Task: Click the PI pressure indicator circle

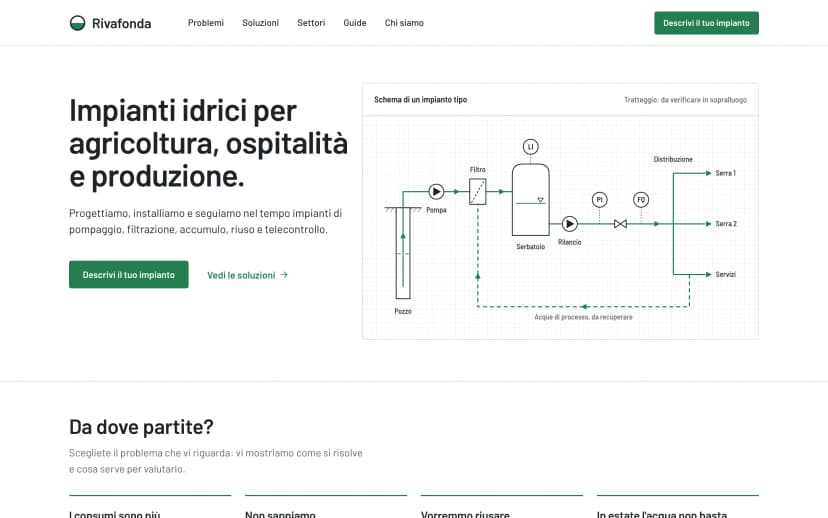Action: (x=599, y=200)
